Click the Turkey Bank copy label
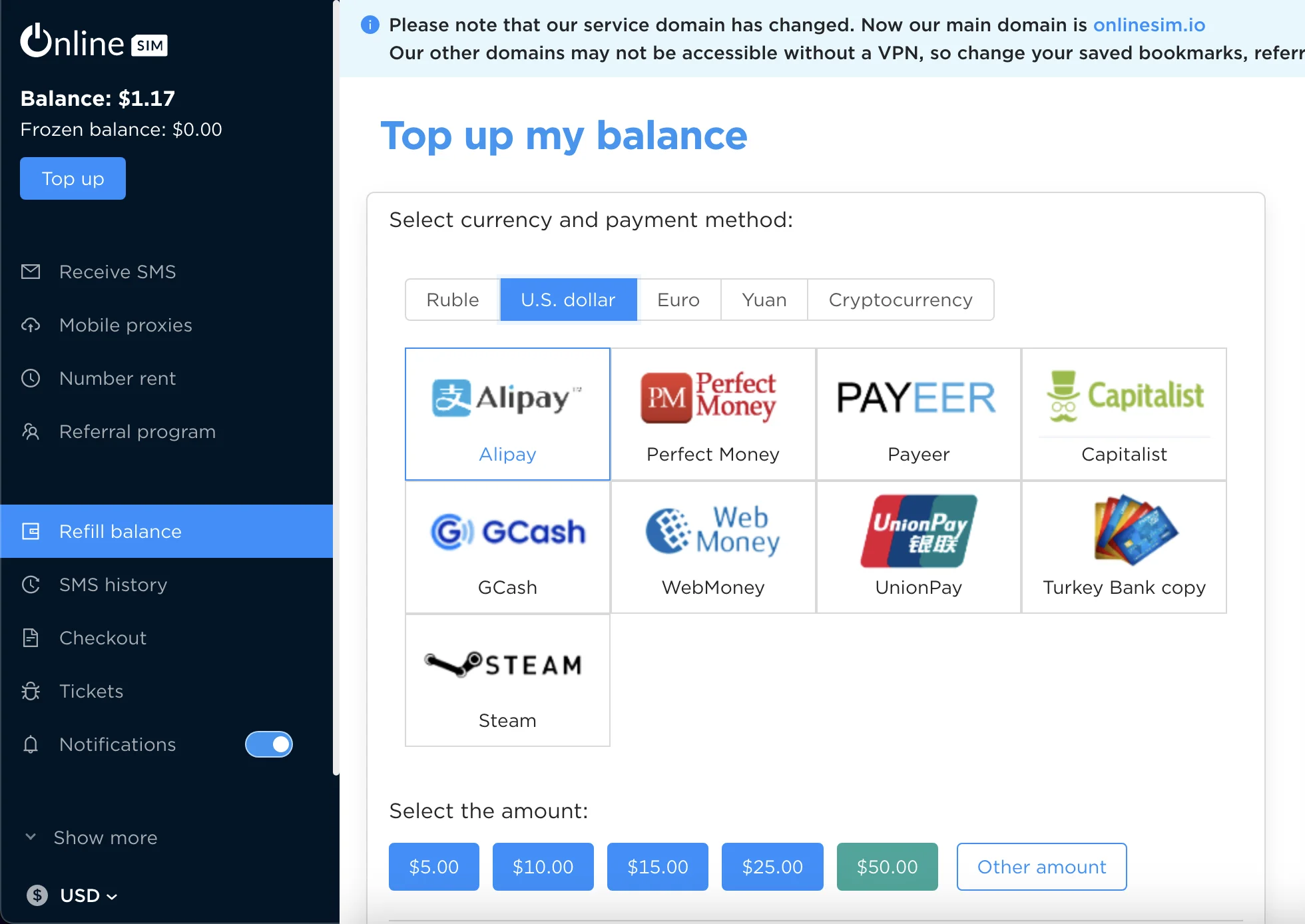Image resolution: width=1305 pixels, height=924 pixels. point(1125,587)
